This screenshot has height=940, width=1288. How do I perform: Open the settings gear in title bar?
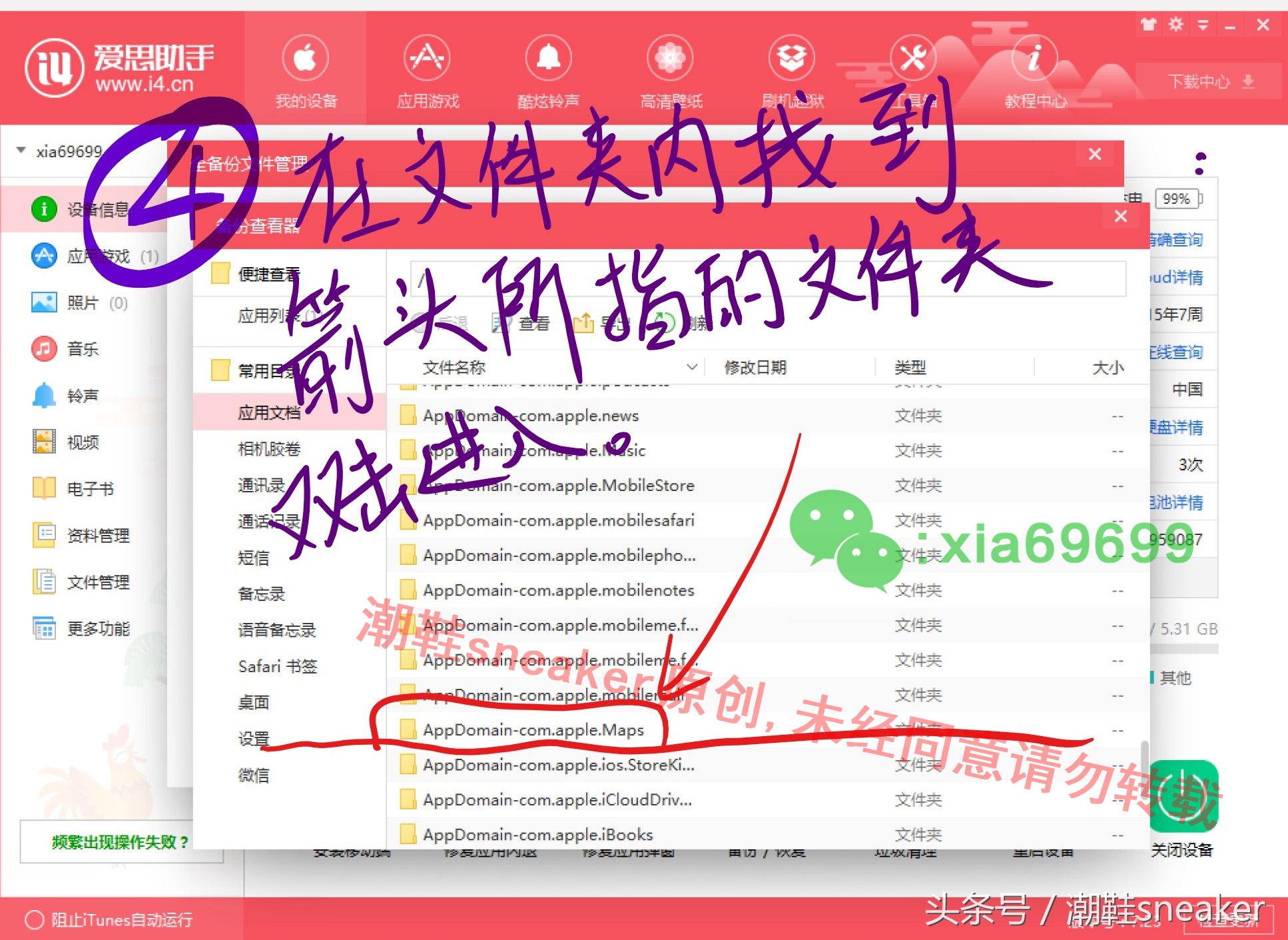coord(1176,24)
